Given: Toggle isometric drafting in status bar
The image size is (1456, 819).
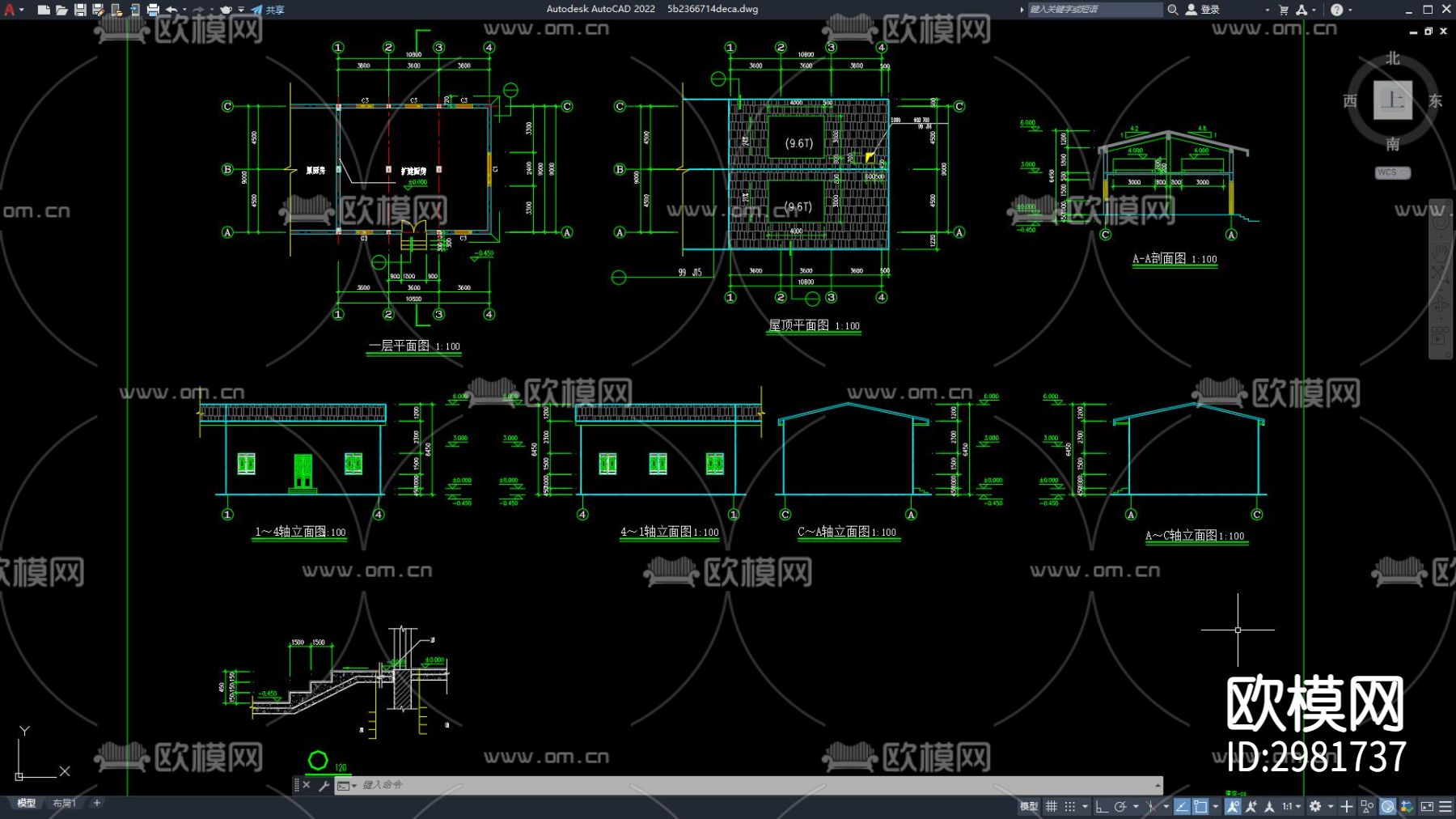Looking at the screenshot, I should [1151, 806].
